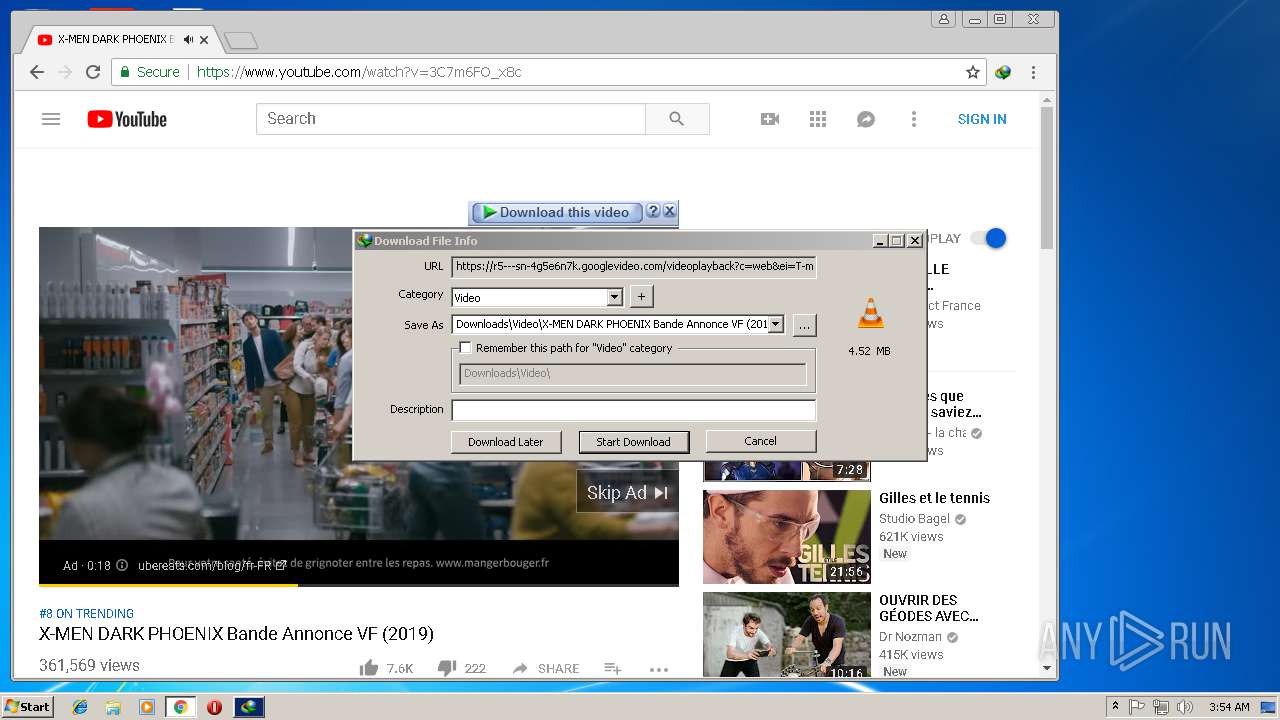Show hidden system tray icons

[x=1115, y=707]
